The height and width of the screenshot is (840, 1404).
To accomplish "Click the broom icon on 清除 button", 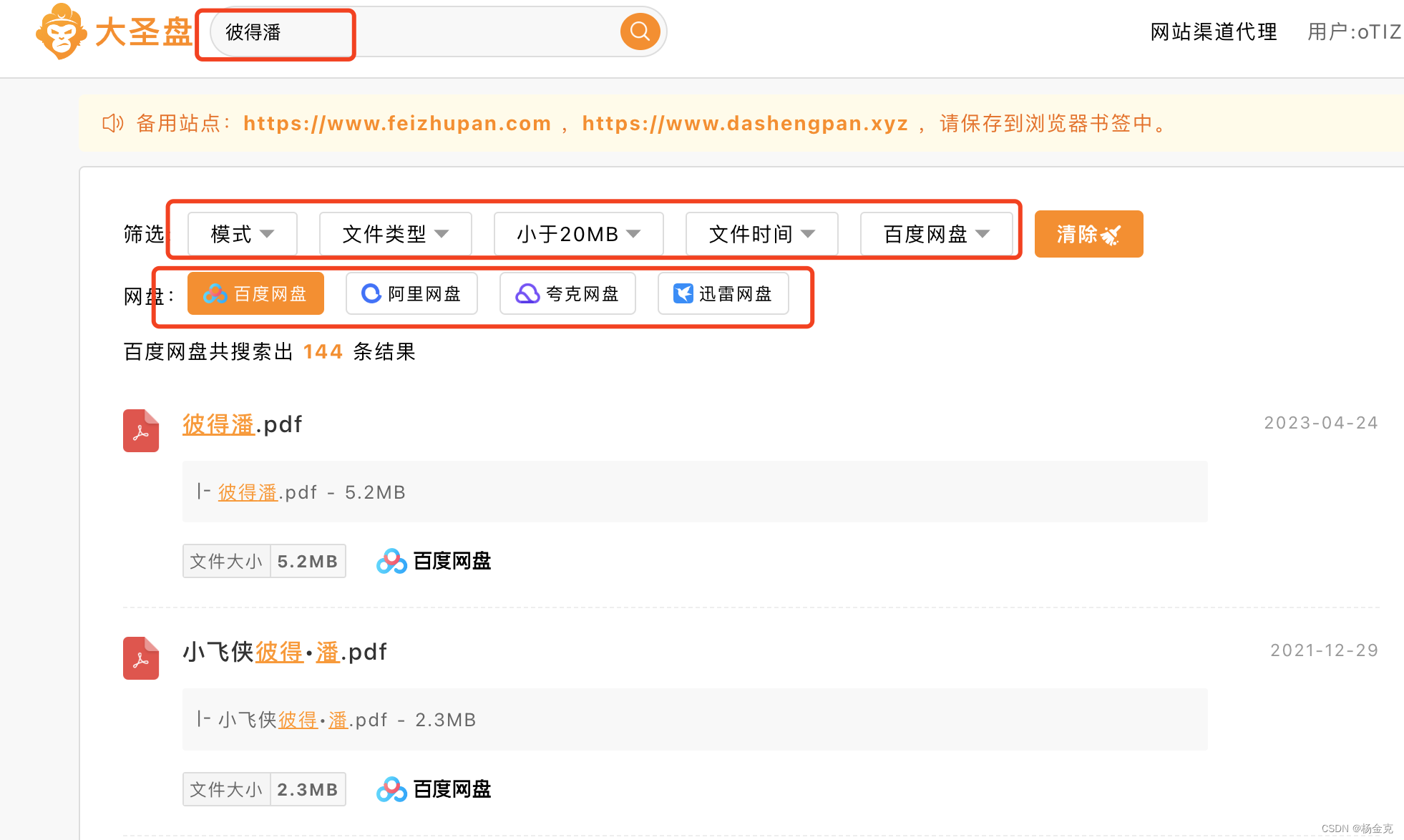I will [x=1111, y=235].
